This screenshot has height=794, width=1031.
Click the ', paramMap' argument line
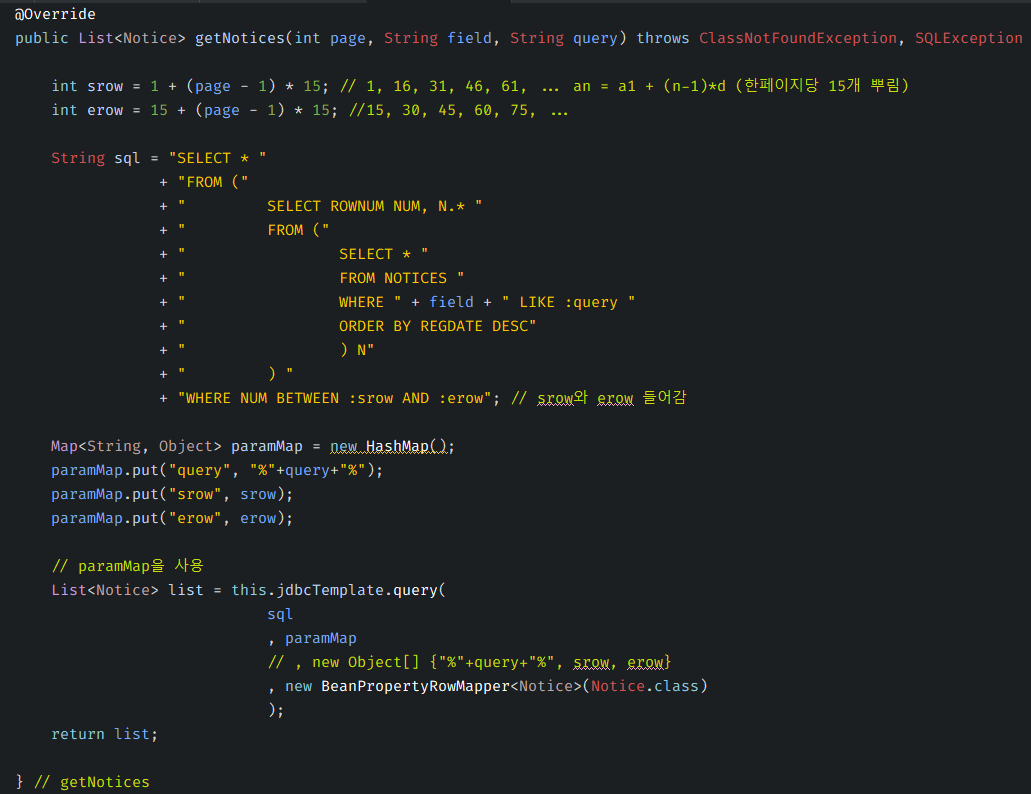(x=312, y=638)
